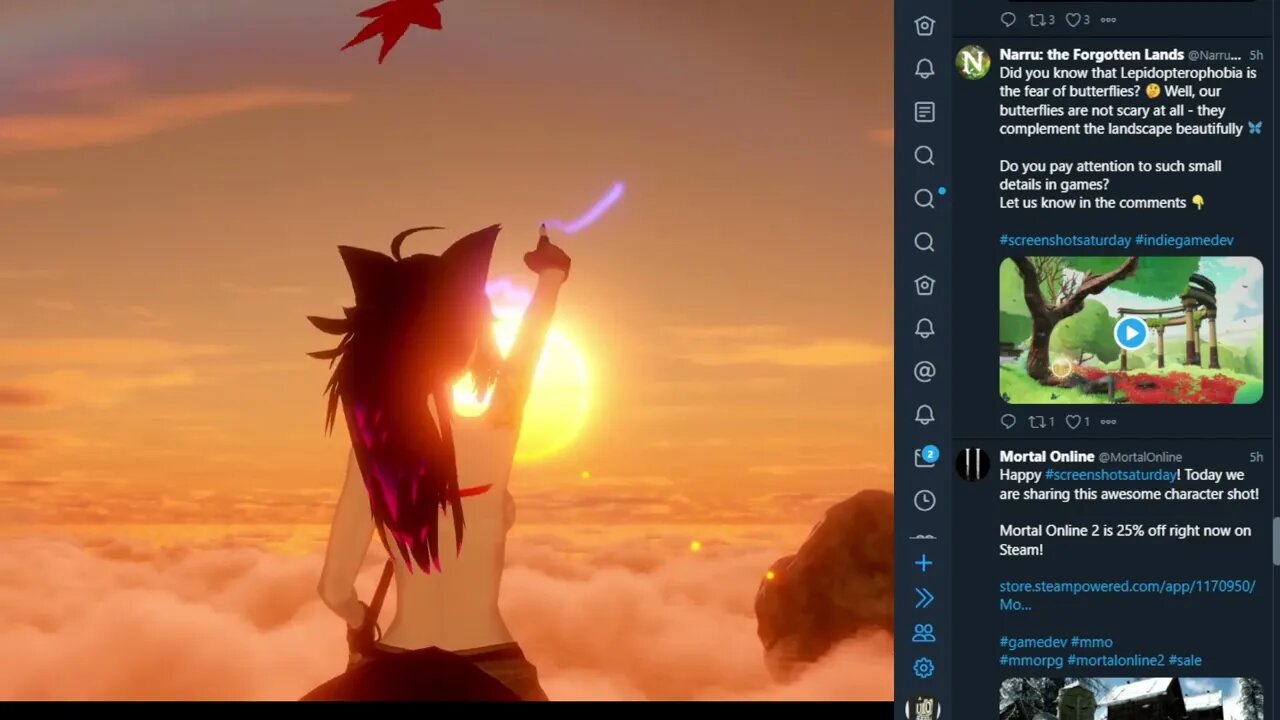Viewport: 1280px width, 720px height.
Task: Open the #mortalonline2 hashtag
Action: pyautogui.click(x=1116, y=660)
